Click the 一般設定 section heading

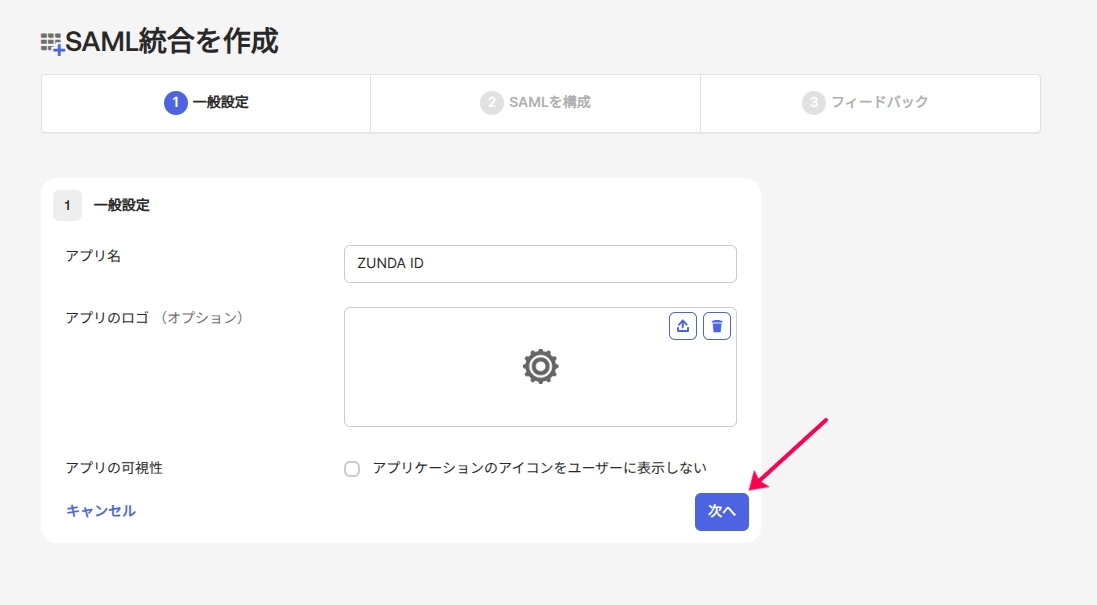122,206
